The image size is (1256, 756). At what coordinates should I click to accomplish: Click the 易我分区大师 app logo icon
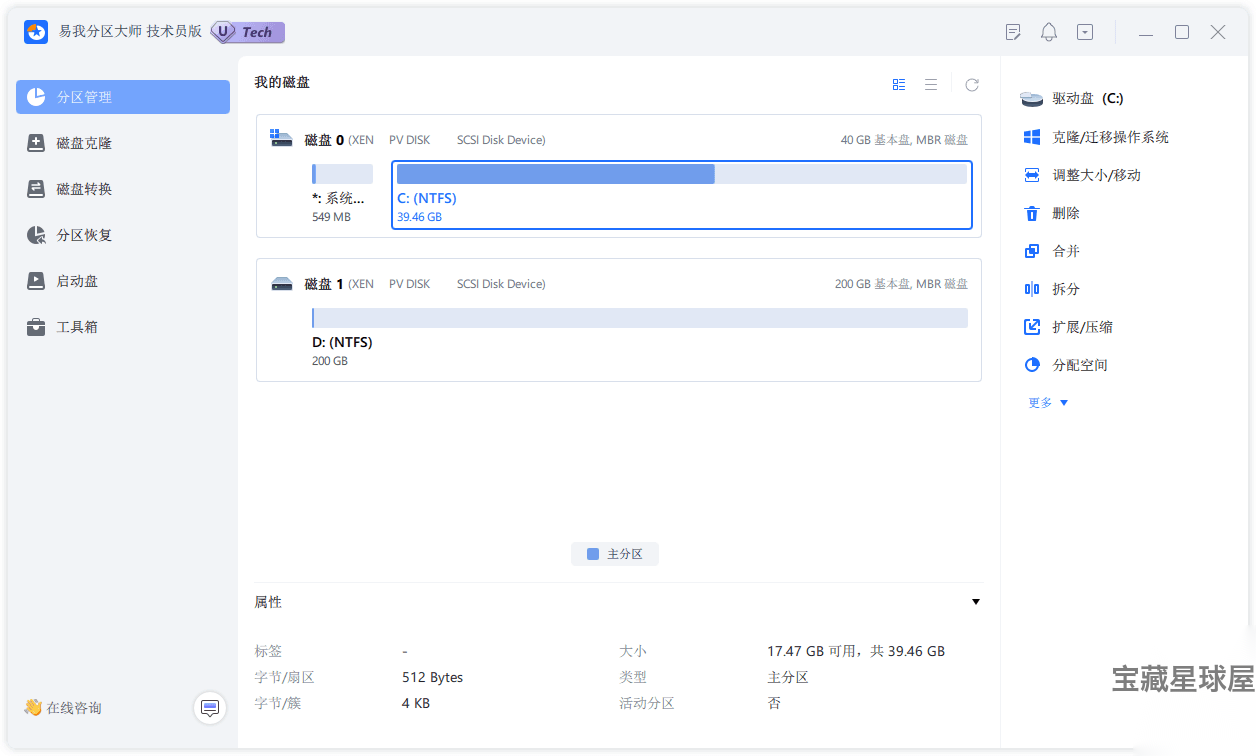[x=36, y=32]
